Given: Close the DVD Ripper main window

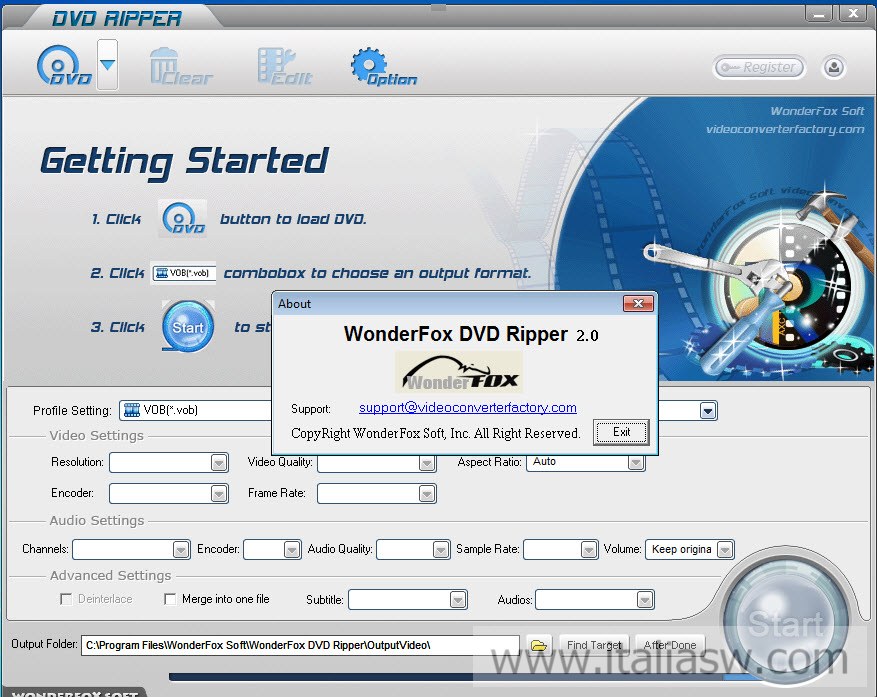Looking at the screenshot, I should point(853,13).
